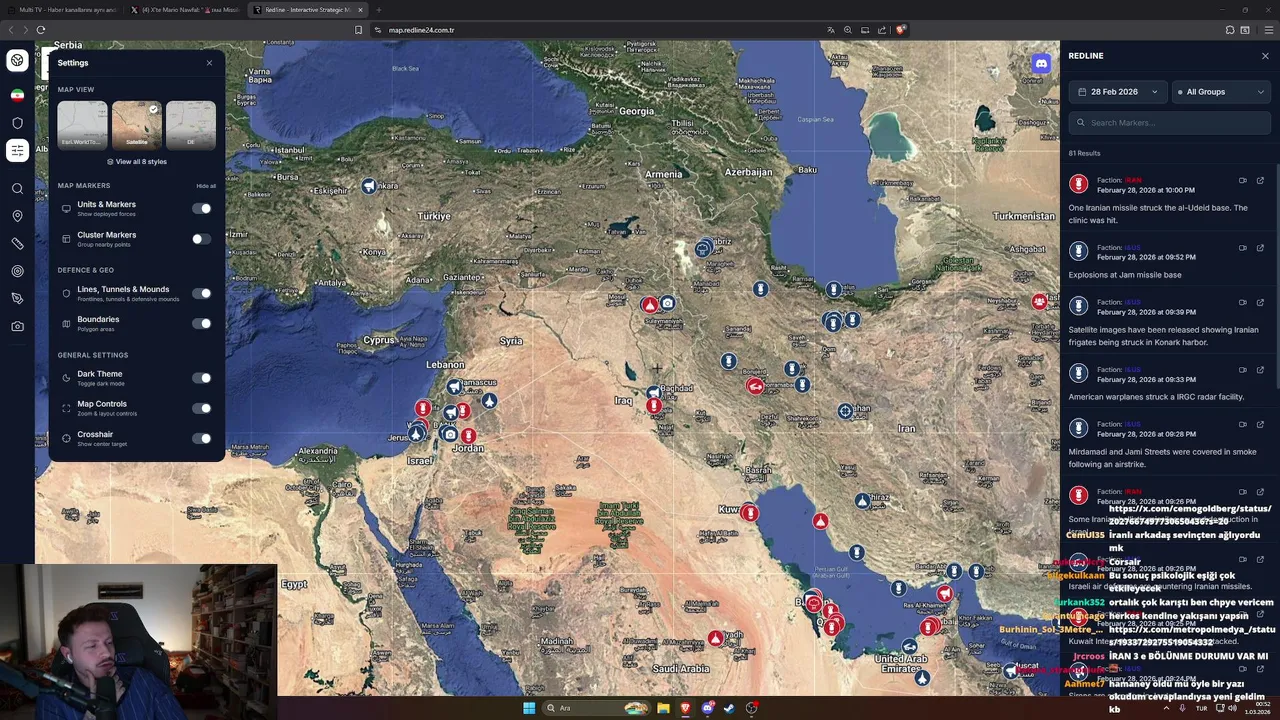Open File Explorer from the taskbar

pyautogui.click(x=663, y=708)
